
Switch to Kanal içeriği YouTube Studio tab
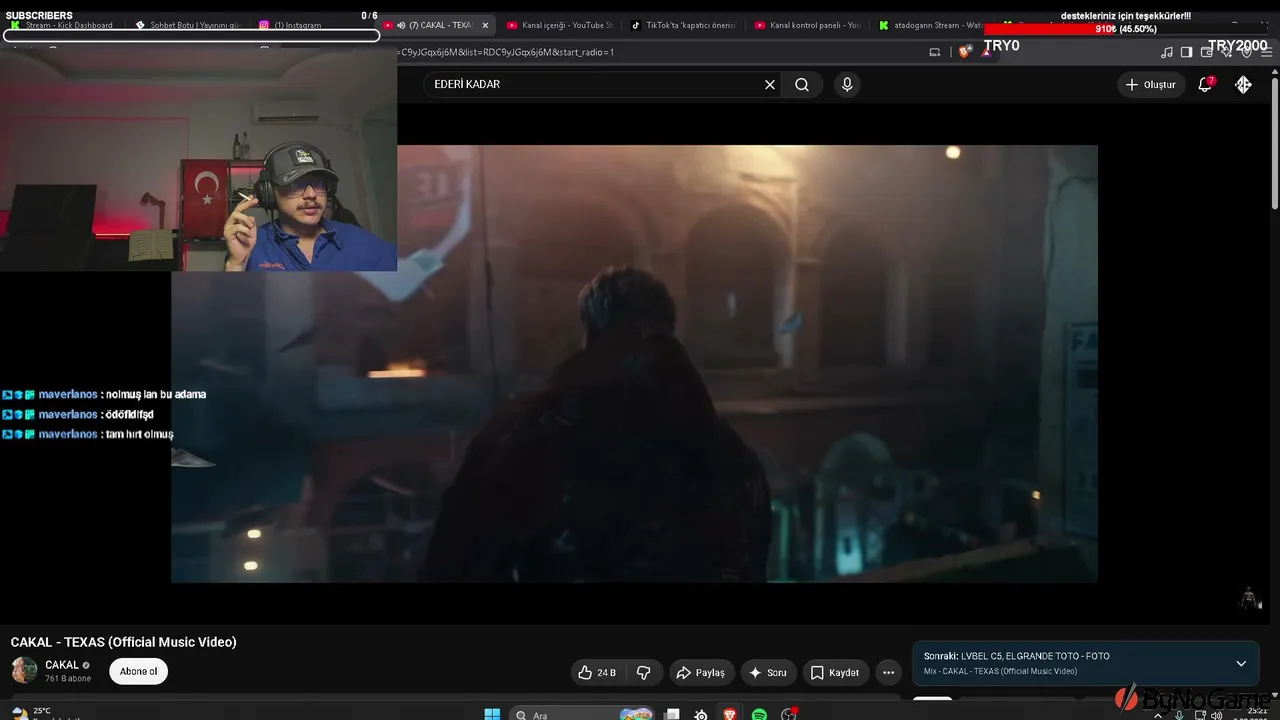559,25
